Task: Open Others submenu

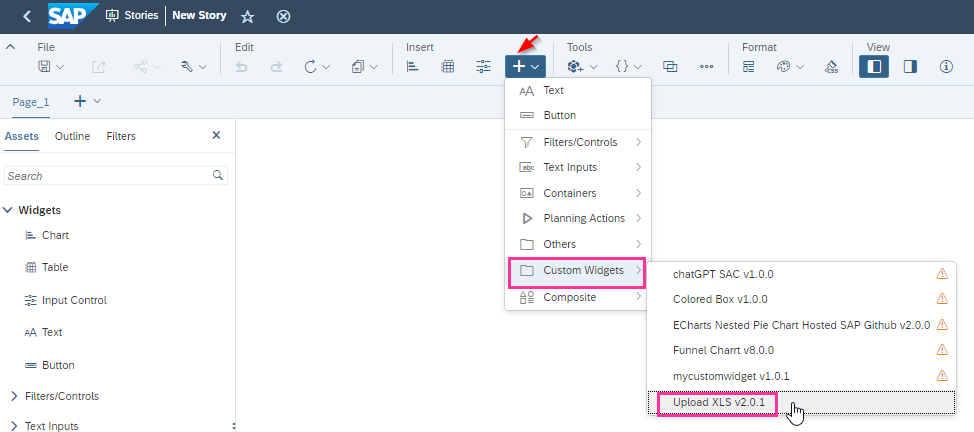Action: click(578, 244)
